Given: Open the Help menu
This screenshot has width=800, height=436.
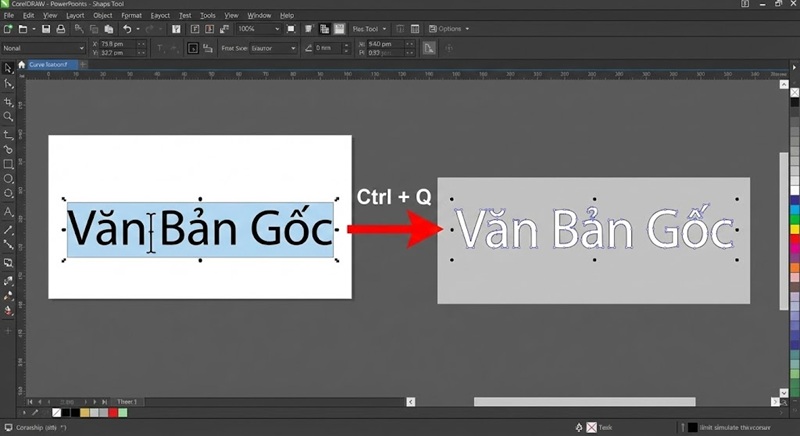Looking at the screenshot, I should pos(287,15).
